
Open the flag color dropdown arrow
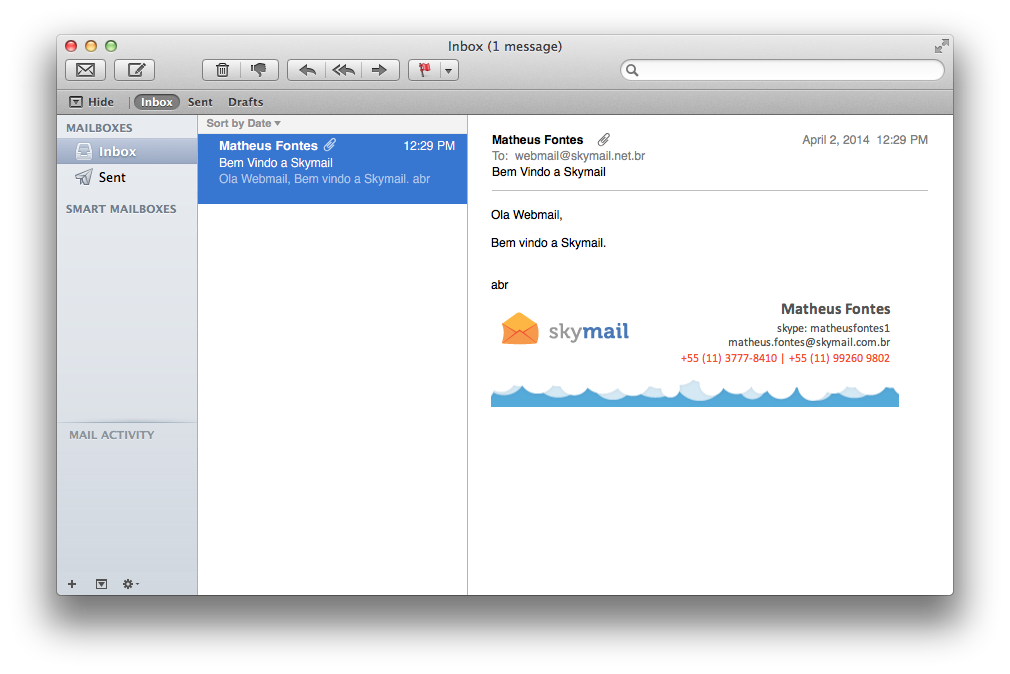[449, 70]
